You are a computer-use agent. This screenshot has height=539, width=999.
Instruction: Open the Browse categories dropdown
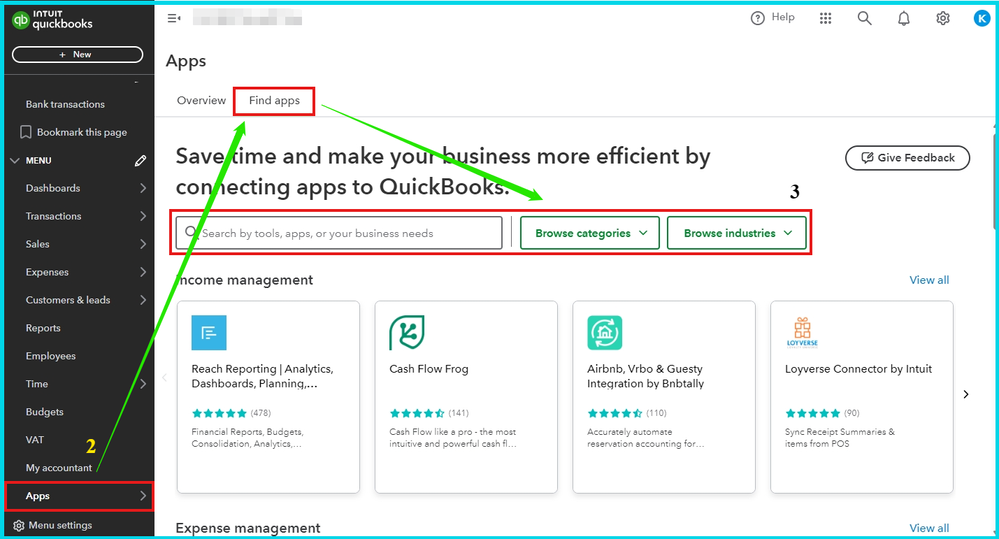pyautogui.click(x=590, y=233)
